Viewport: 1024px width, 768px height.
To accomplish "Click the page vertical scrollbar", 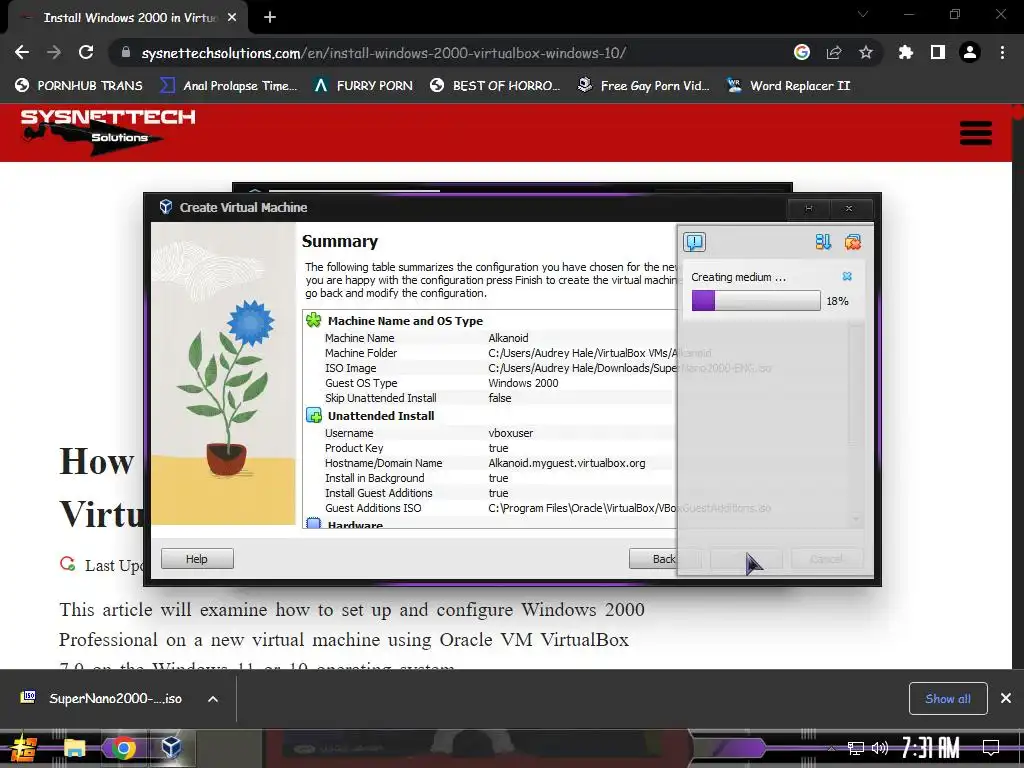I will (1017, 385).
